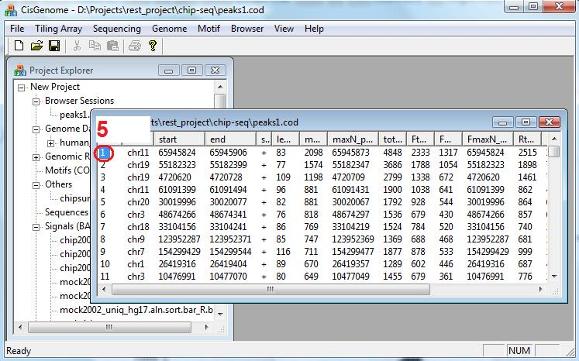579x361 pixels.
Task: Click the FmaxN_... column header
Action: [487, 139]
